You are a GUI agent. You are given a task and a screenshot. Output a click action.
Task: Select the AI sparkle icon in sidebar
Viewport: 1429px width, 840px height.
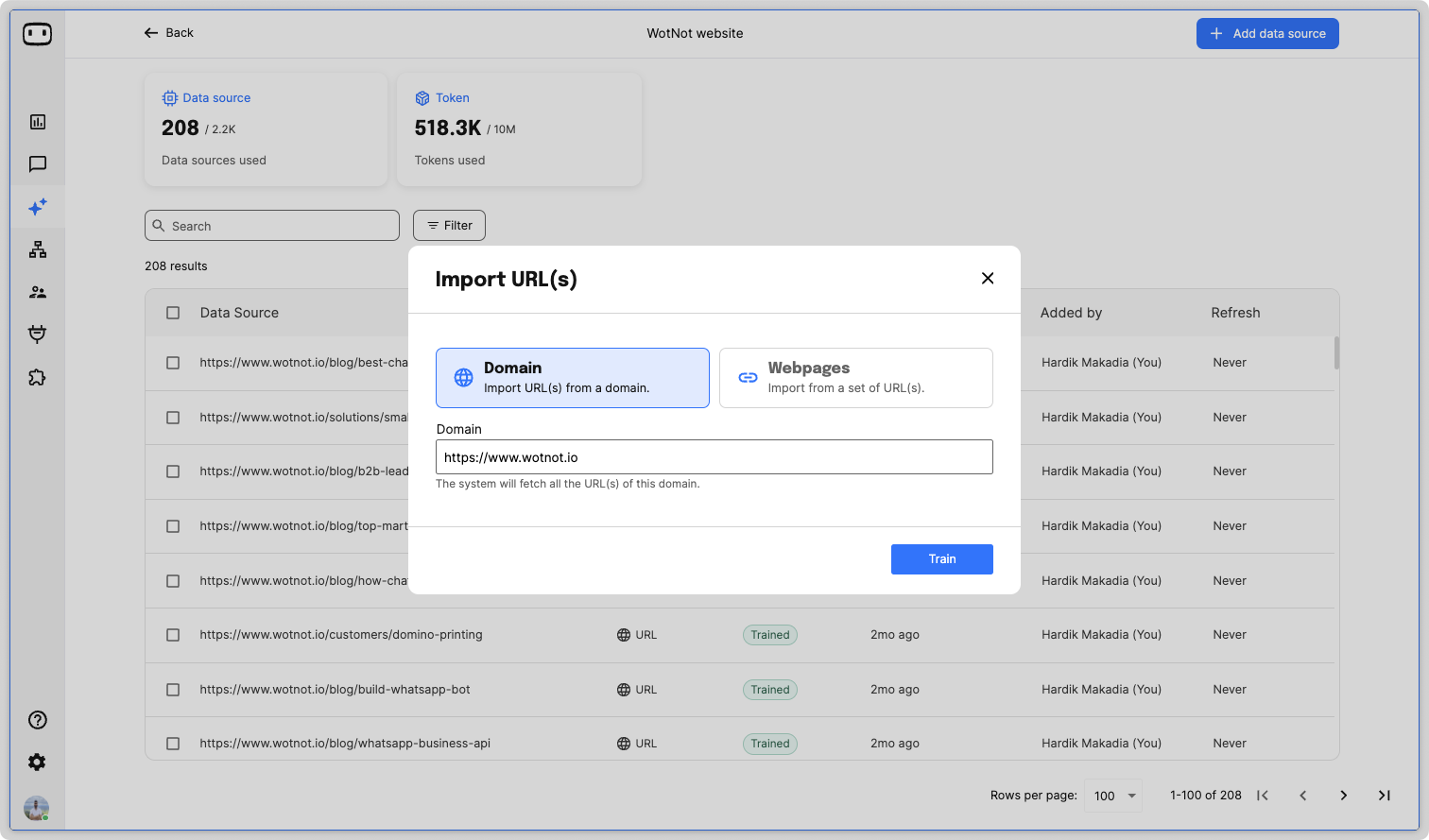[38, 207]
